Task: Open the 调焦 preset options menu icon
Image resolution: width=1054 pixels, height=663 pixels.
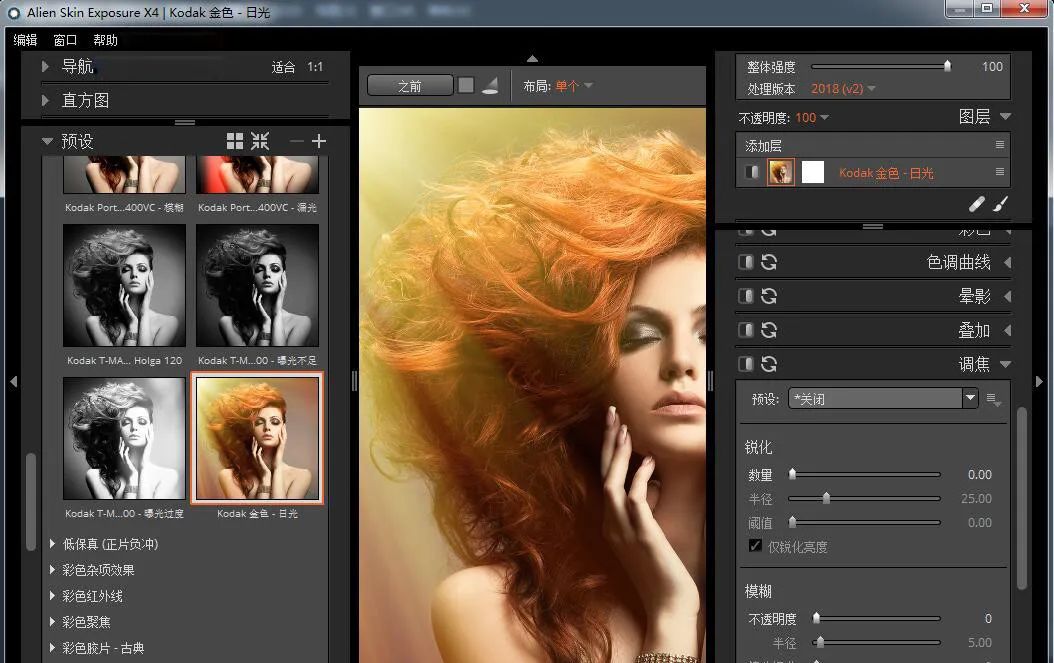Action: coord(994,399)
